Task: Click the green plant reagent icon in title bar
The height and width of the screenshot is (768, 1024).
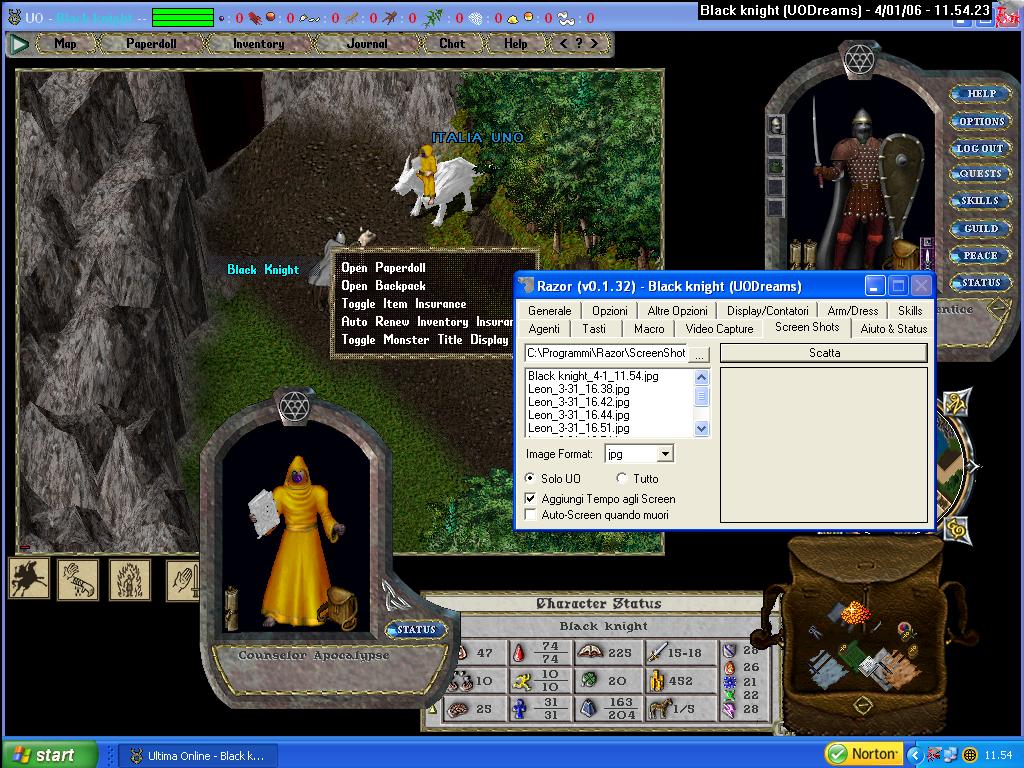Action: [432, 18]
